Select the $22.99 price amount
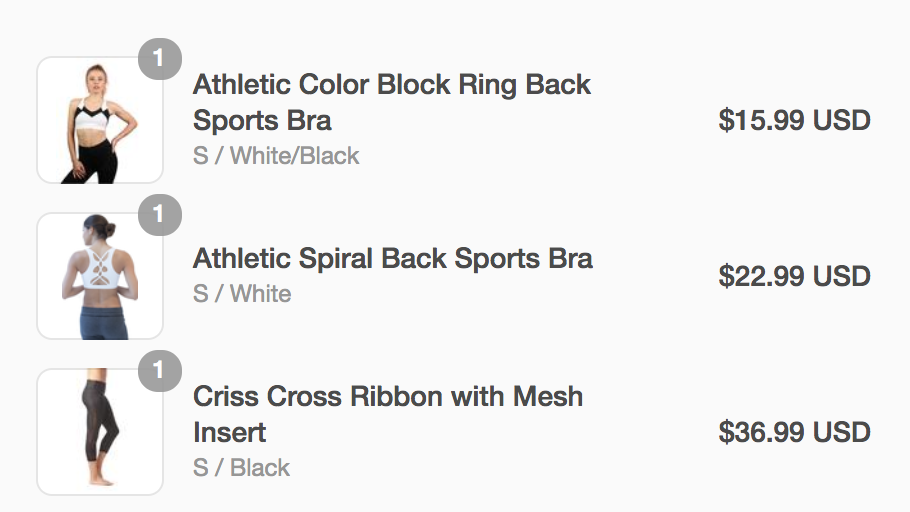The image size is (910, 512). tap(761, 277)
